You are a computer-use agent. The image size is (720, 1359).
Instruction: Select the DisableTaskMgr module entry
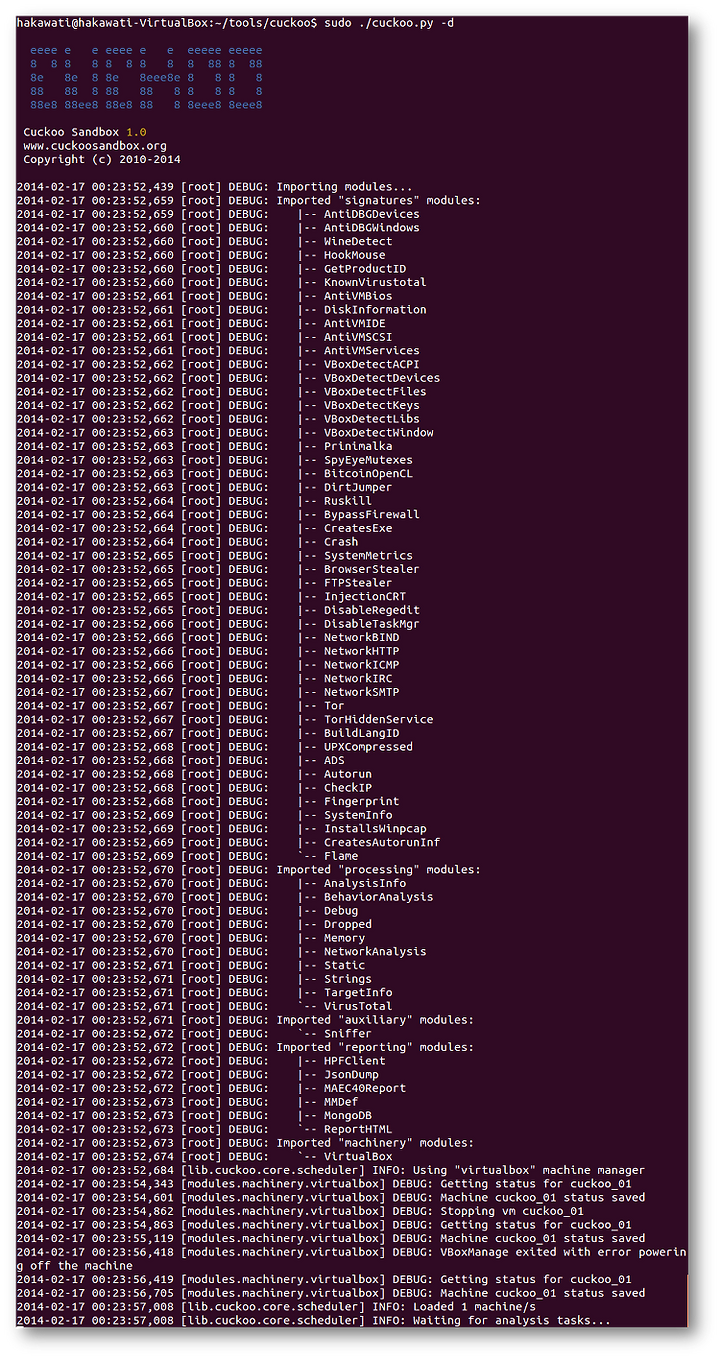coord(371,624)
